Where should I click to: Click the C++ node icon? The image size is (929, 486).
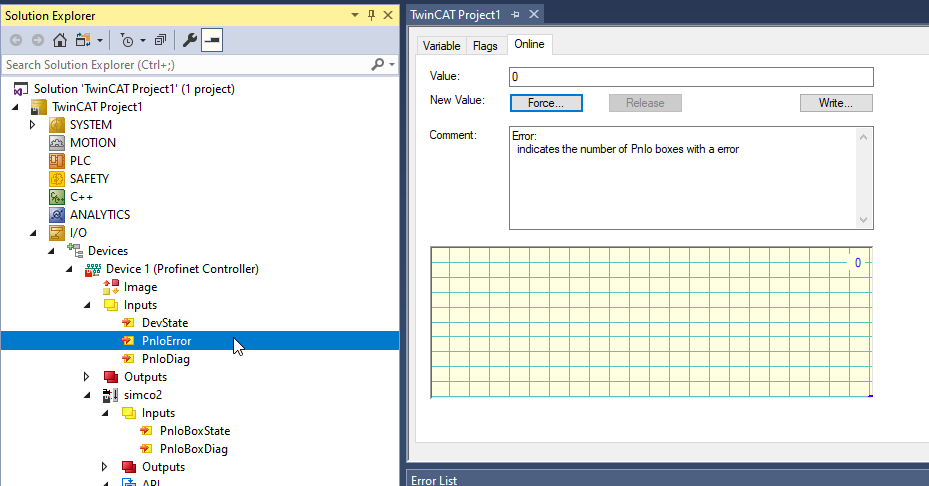[57, 197]
